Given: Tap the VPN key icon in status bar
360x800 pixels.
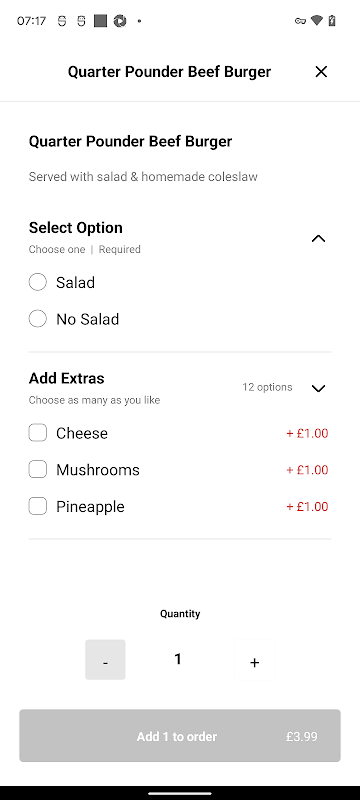Looking at the screenshot, I should point(300,21).
